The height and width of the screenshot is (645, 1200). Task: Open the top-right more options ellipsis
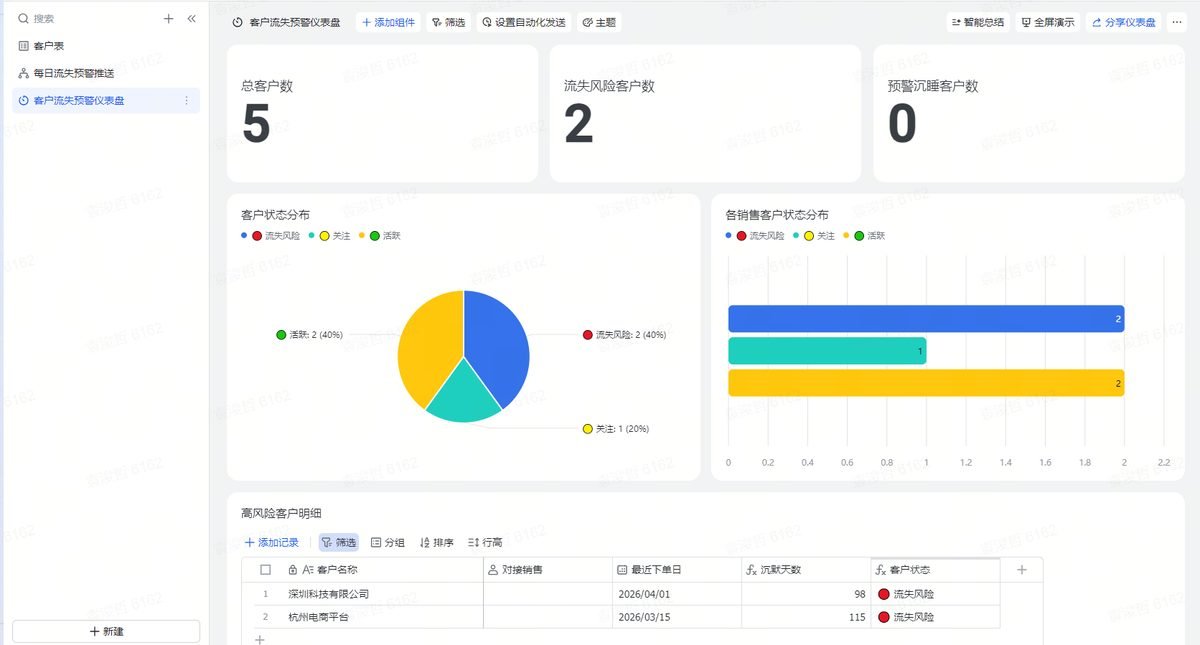[x=1176, y=22]
